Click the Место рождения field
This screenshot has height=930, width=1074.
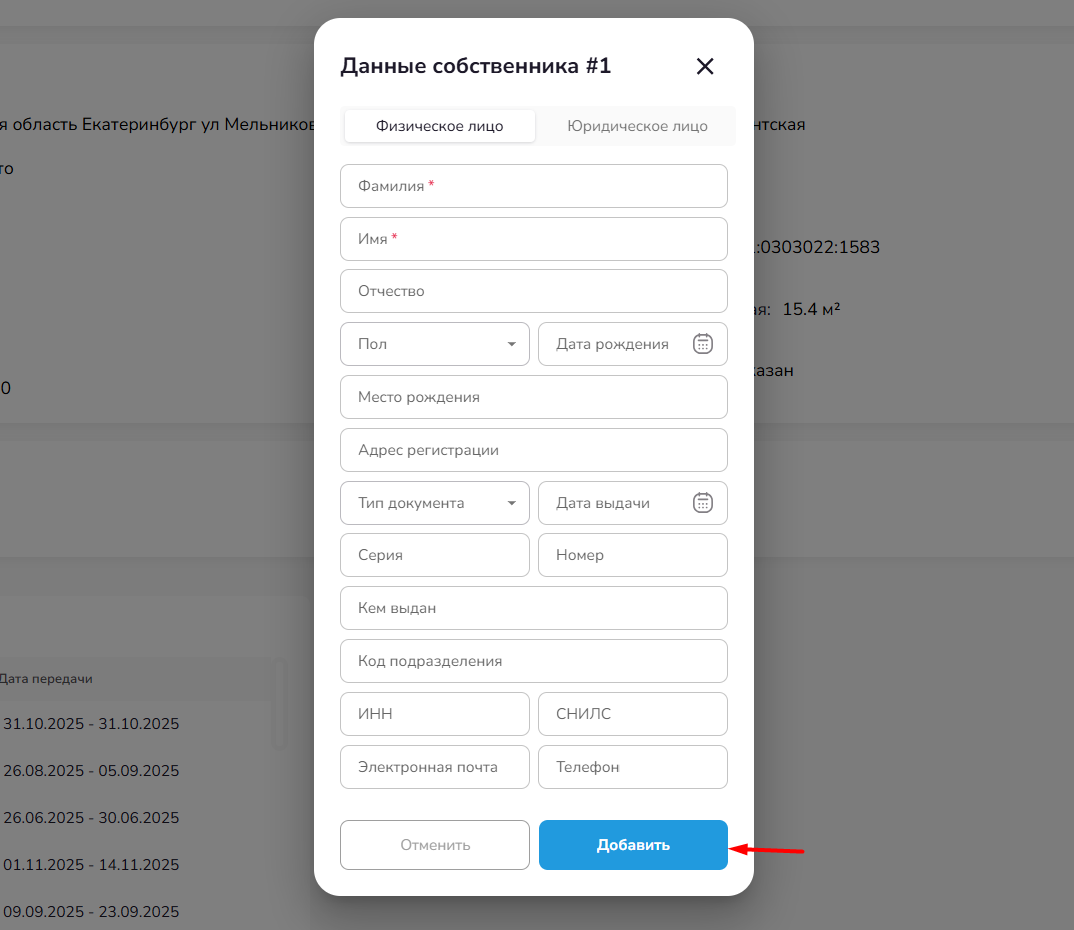click(534, 397)
